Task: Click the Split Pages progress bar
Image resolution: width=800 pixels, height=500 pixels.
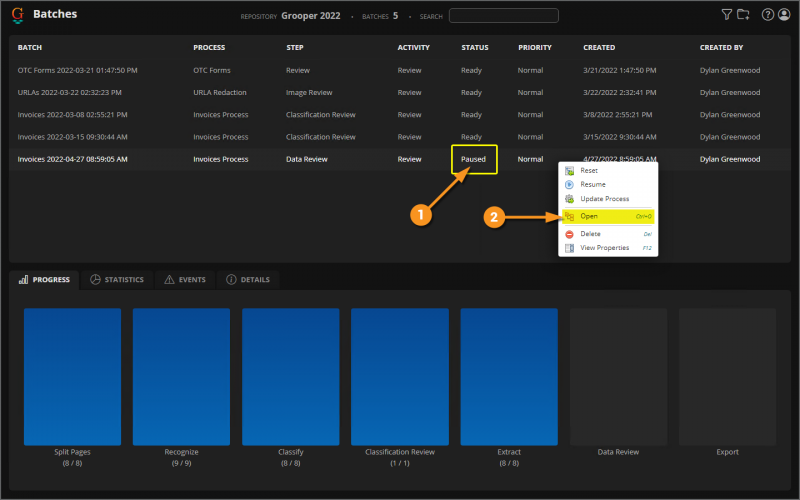Action: (72, 376)
